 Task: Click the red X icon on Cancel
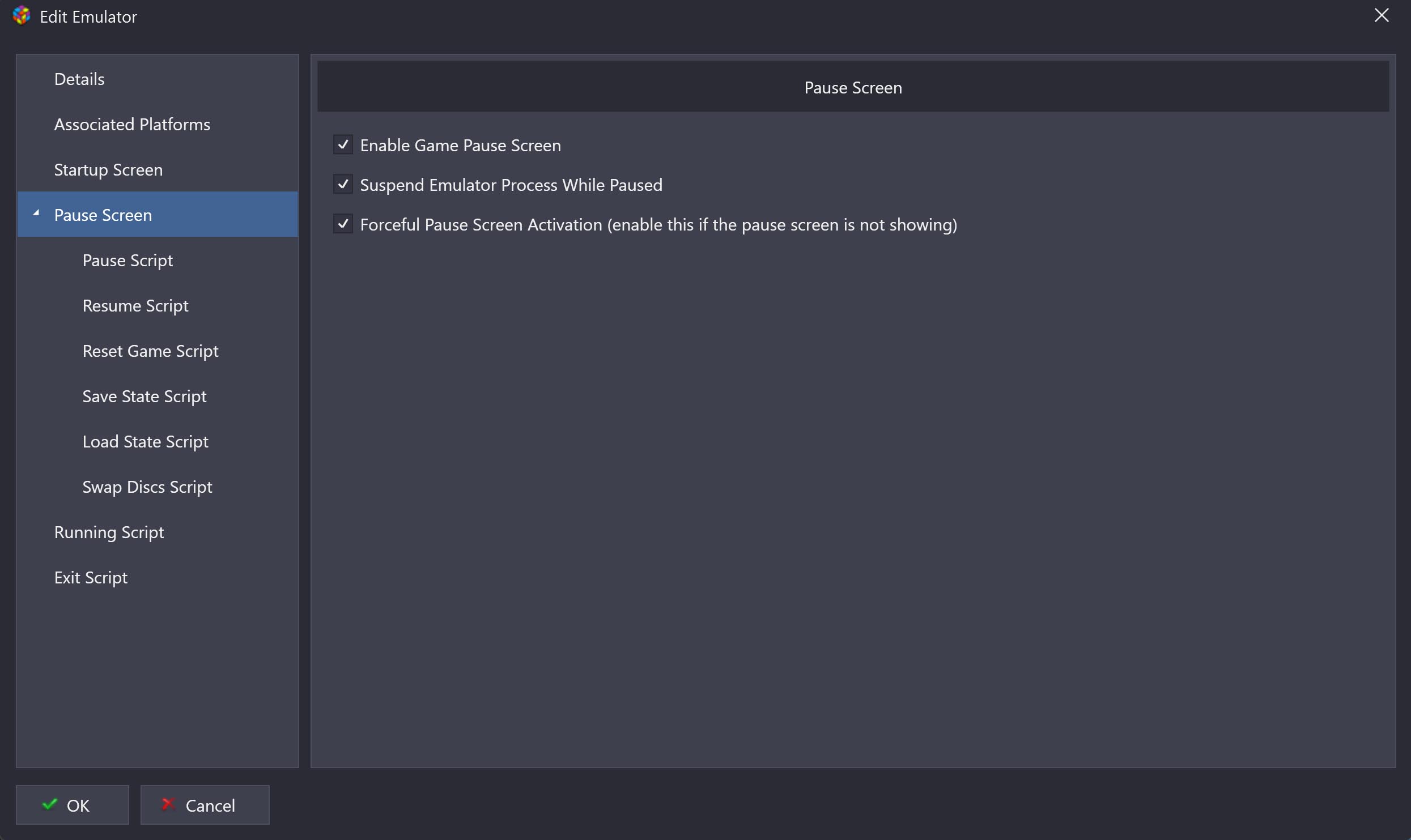(x=168, y=804)
